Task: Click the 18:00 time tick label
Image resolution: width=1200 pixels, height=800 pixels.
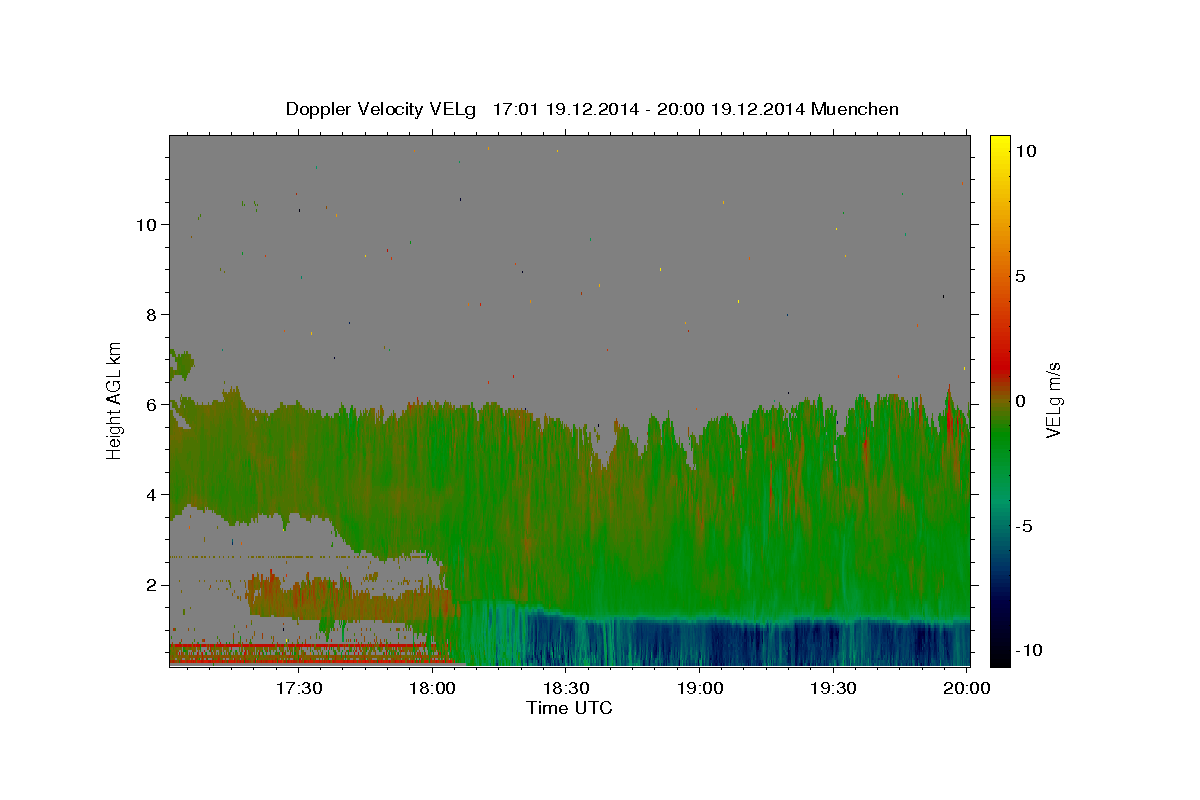Action: point(433,688)
